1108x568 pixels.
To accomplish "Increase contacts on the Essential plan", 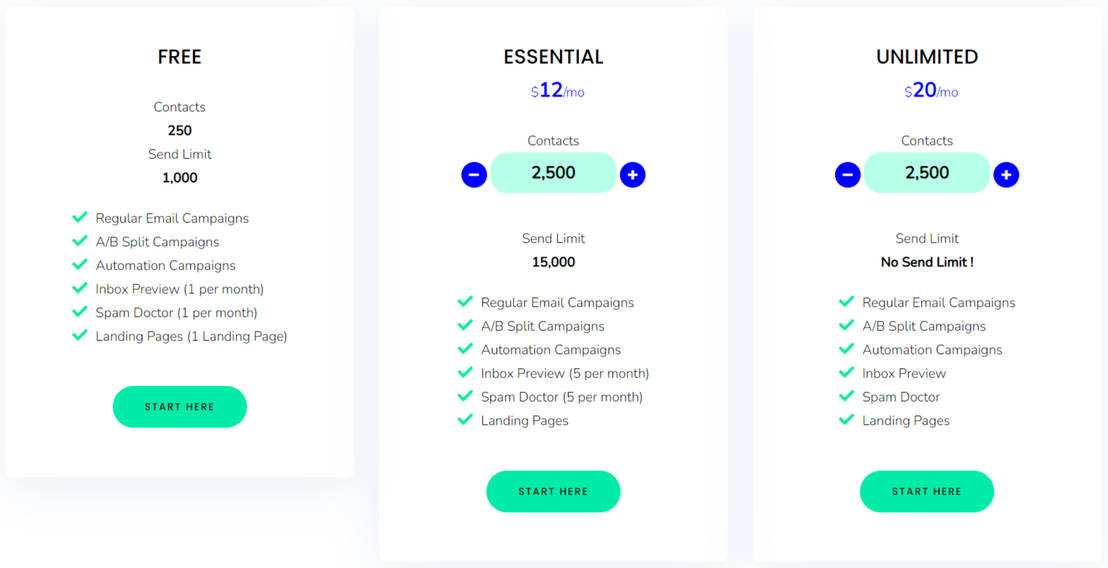I will [632, 174].
